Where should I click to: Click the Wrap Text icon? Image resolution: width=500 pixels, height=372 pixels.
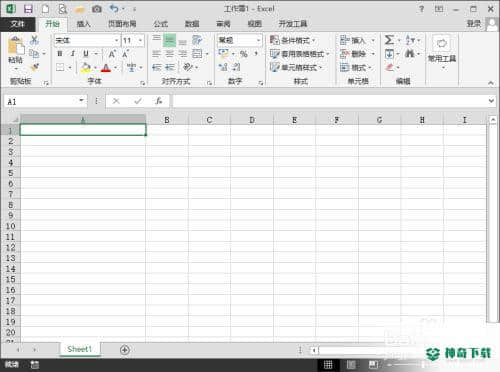[197, 40]
